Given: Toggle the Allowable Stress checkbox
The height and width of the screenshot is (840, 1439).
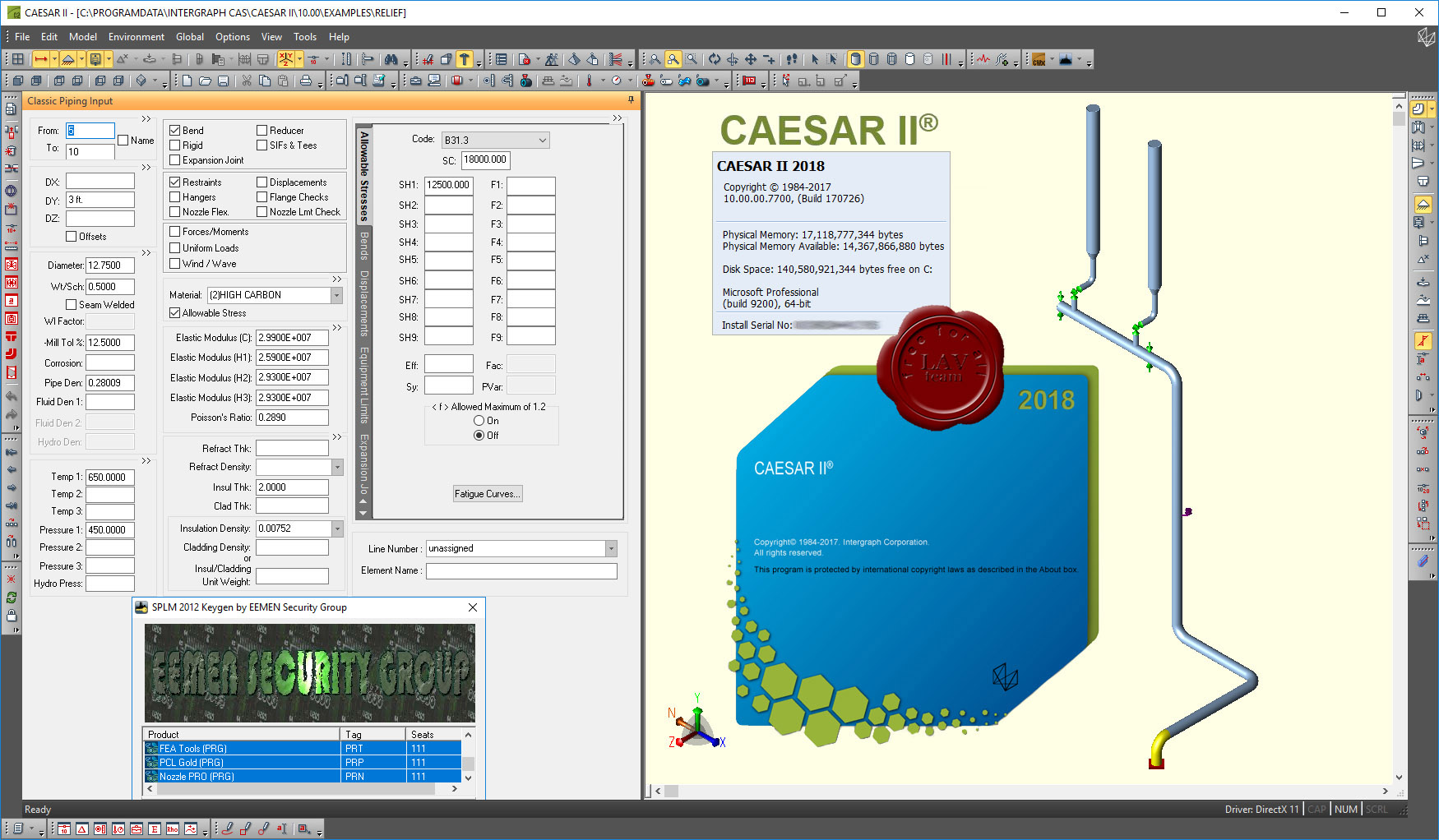Looking at the screenshot, I should point(174,312).
